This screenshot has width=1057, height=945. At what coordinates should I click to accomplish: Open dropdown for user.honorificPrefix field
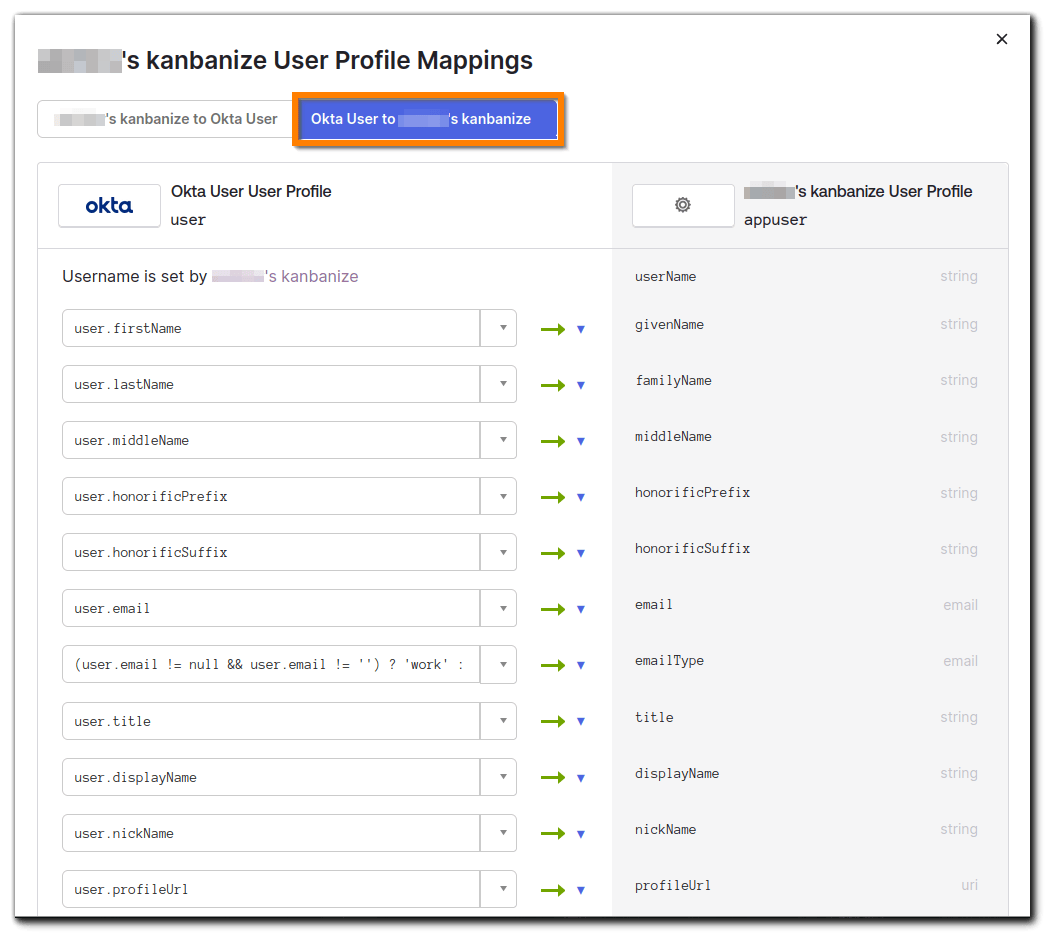[499, 496]
